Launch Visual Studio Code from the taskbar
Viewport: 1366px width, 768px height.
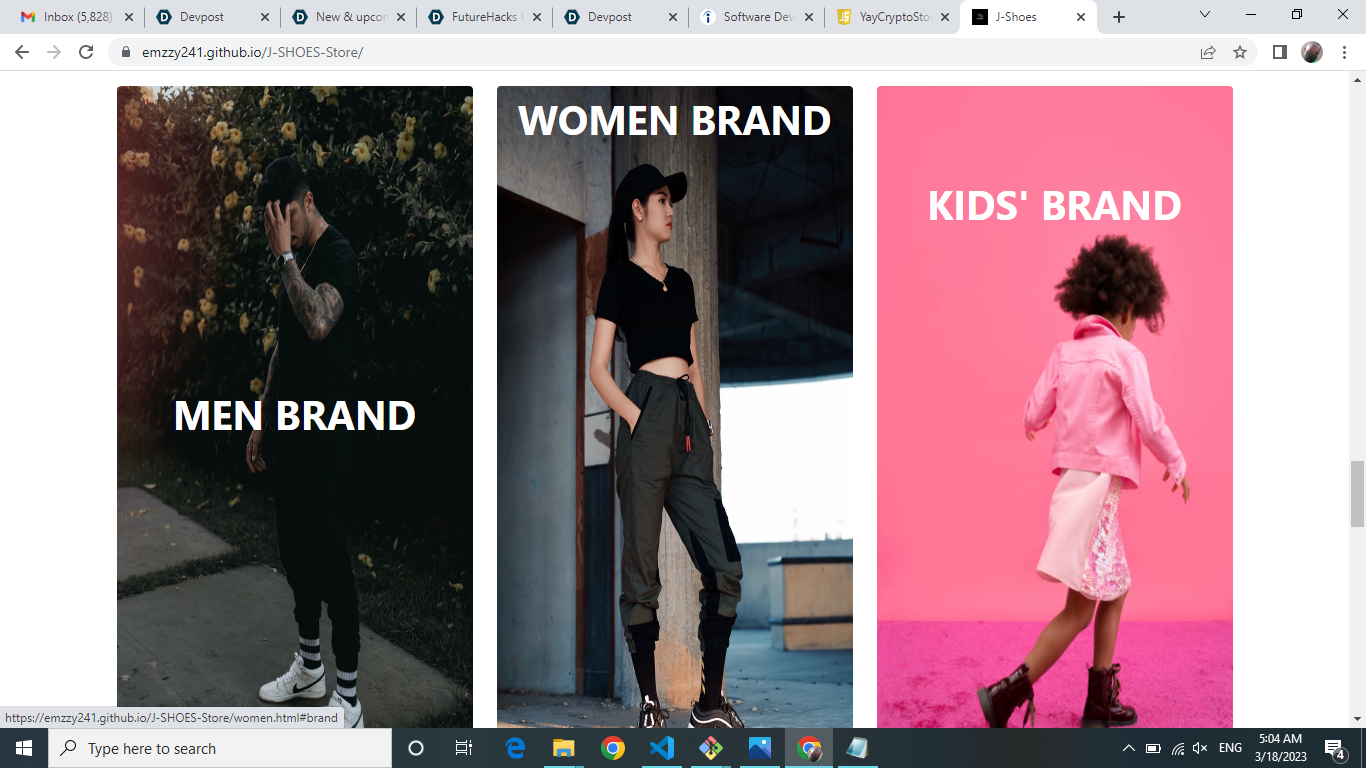(x=663, y=748)
